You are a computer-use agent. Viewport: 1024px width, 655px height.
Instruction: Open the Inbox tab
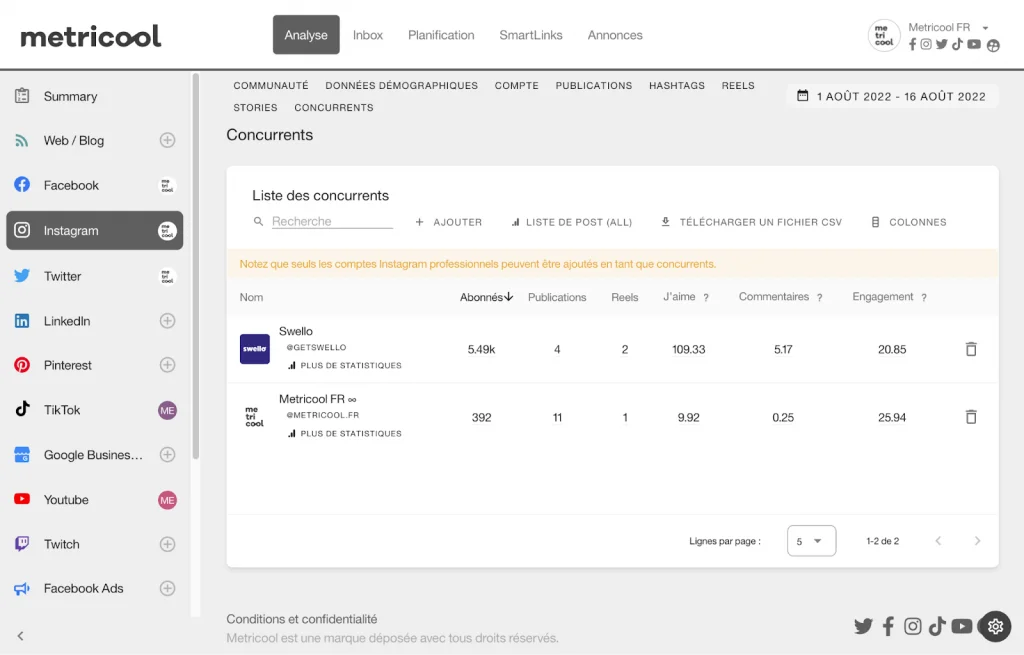368,35
